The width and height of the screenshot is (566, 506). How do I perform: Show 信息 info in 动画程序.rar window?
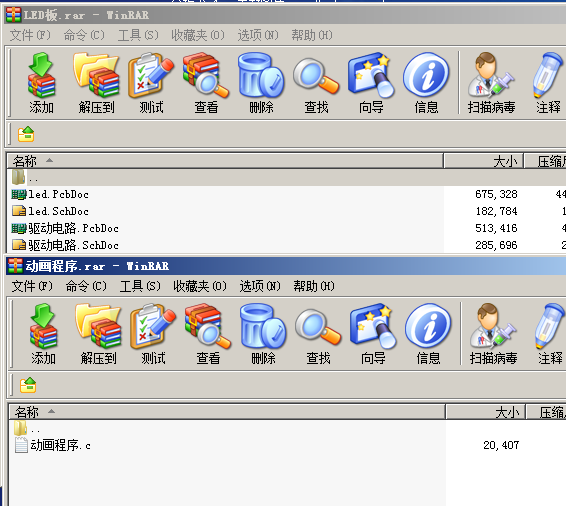click(x=428, y=334)
